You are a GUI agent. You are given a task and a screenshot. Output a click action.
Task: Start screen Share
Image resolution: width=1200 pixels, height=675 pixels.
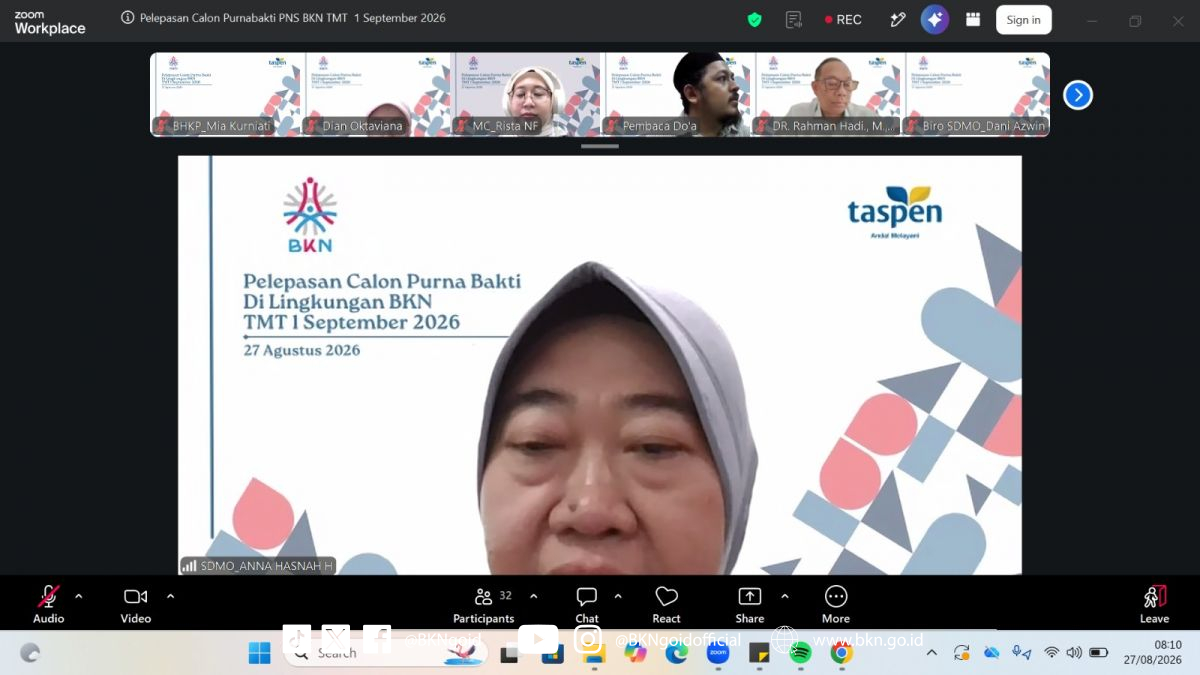tap(750, 604)
